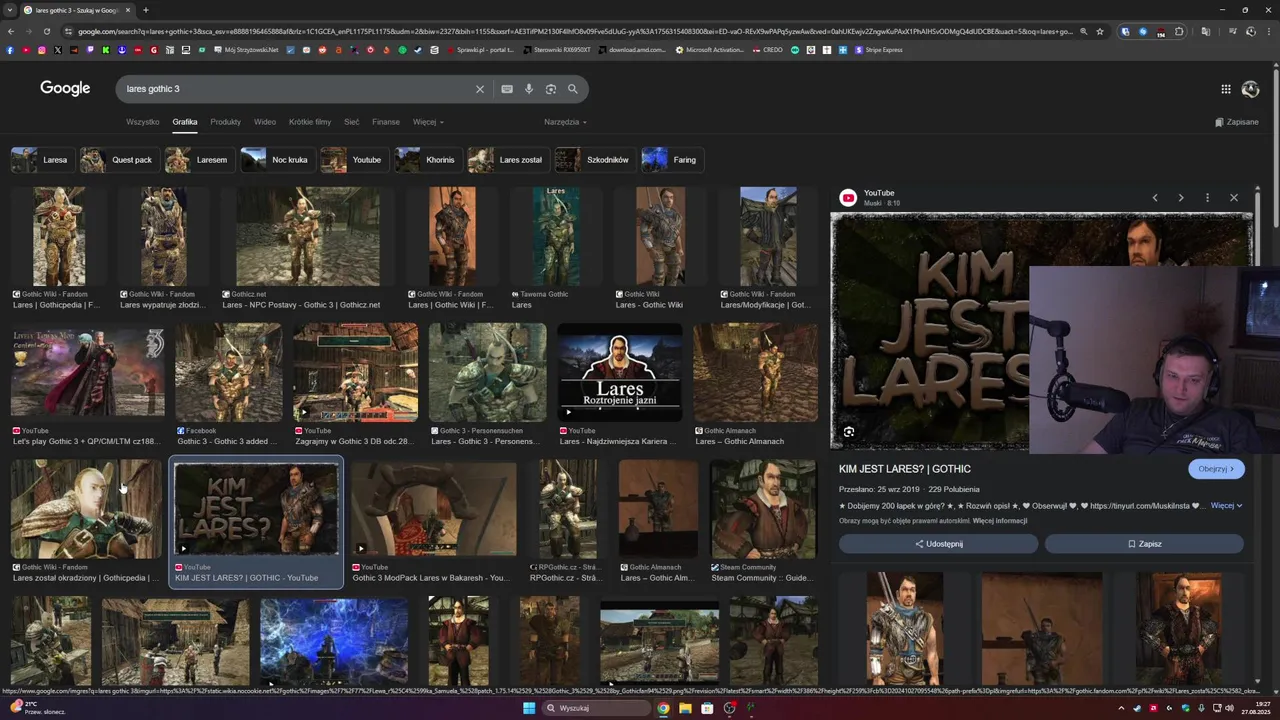Open saved items via Zapisane

1237,122
